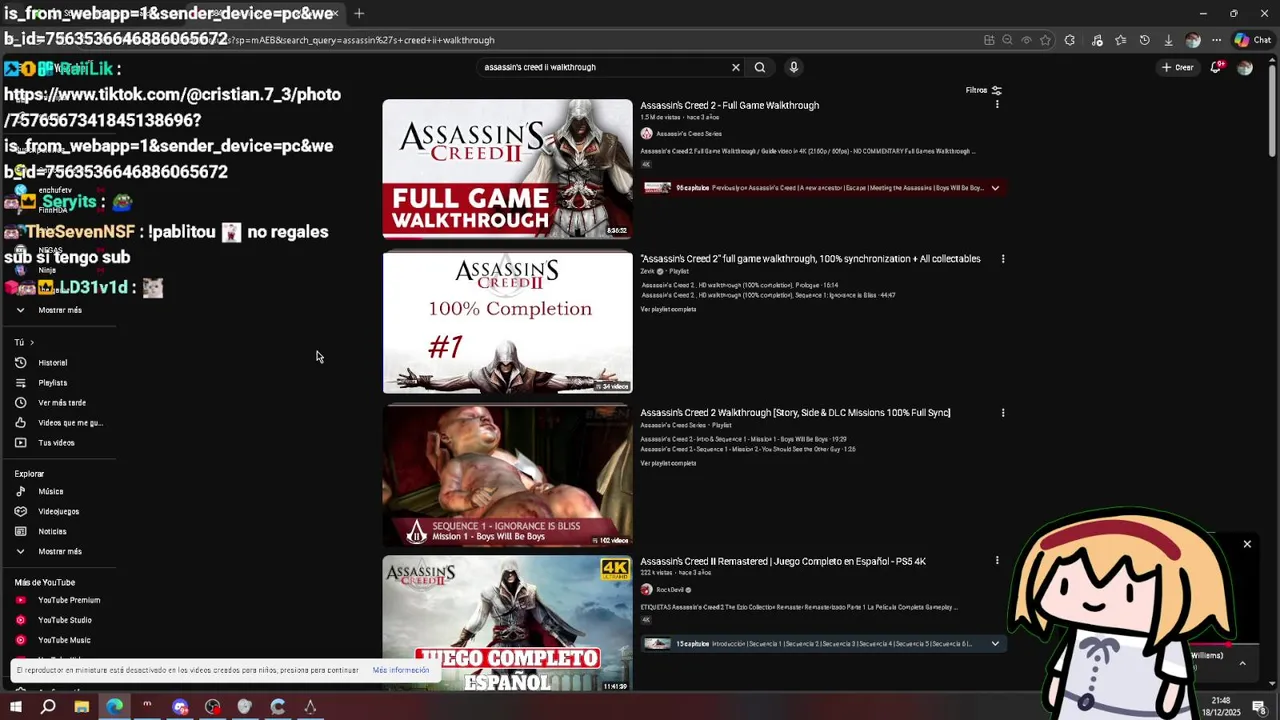This screenshot has width=1280, height=720.
Task: Click the Crear button
Action: pyautogui.click(x=1177, y=67)
